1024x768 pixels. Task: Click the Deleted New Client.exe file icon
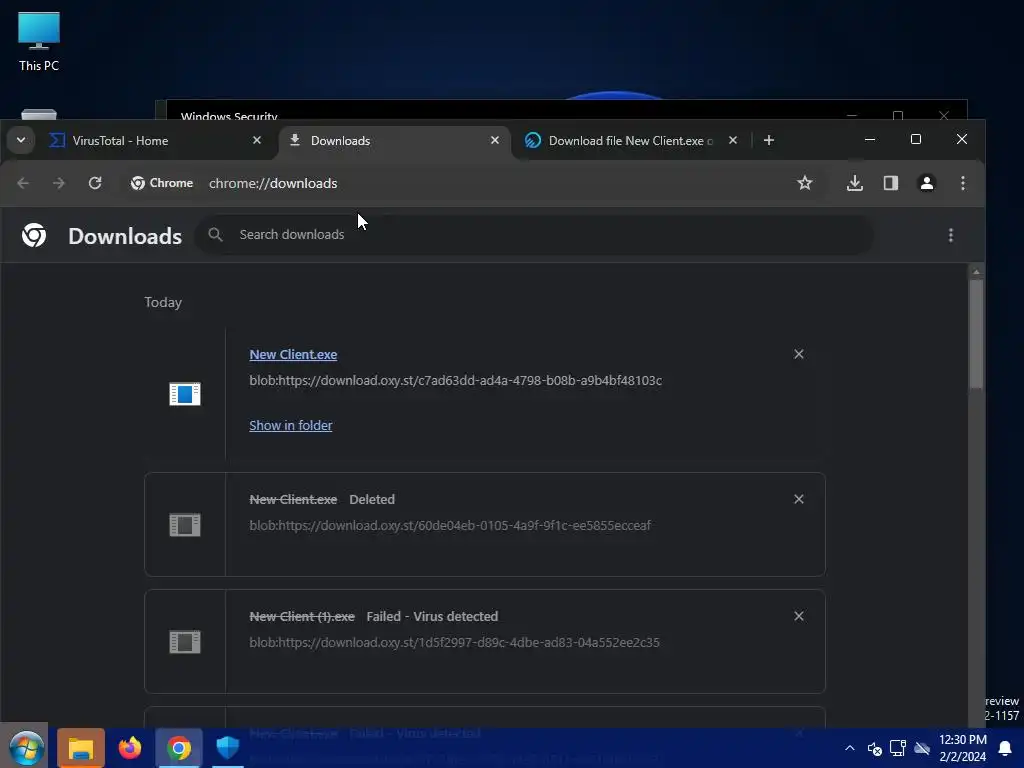point(185,524)
